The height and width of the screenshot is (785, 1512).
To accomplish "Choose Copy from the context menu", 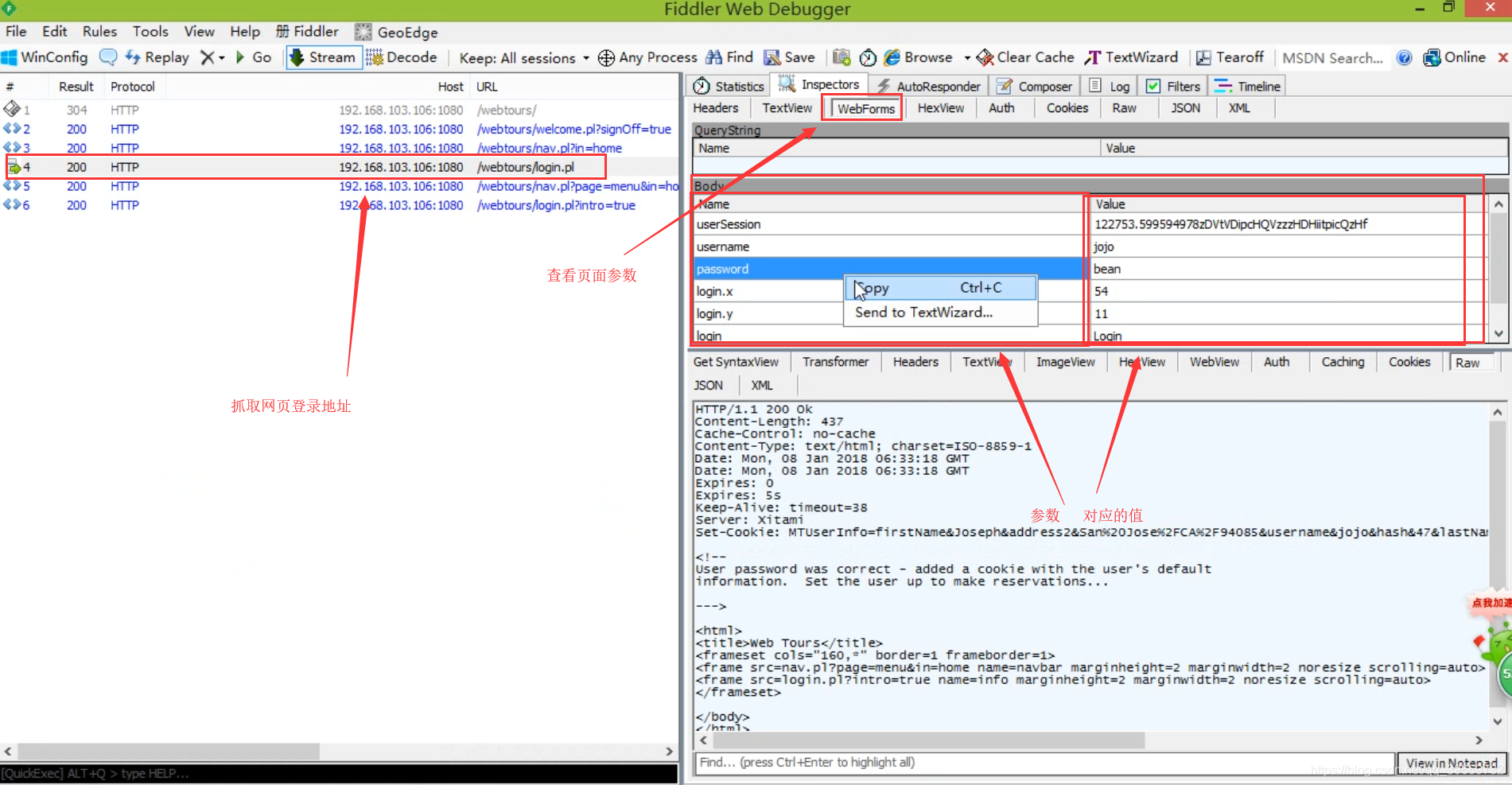I will click(x=941, y=288).
